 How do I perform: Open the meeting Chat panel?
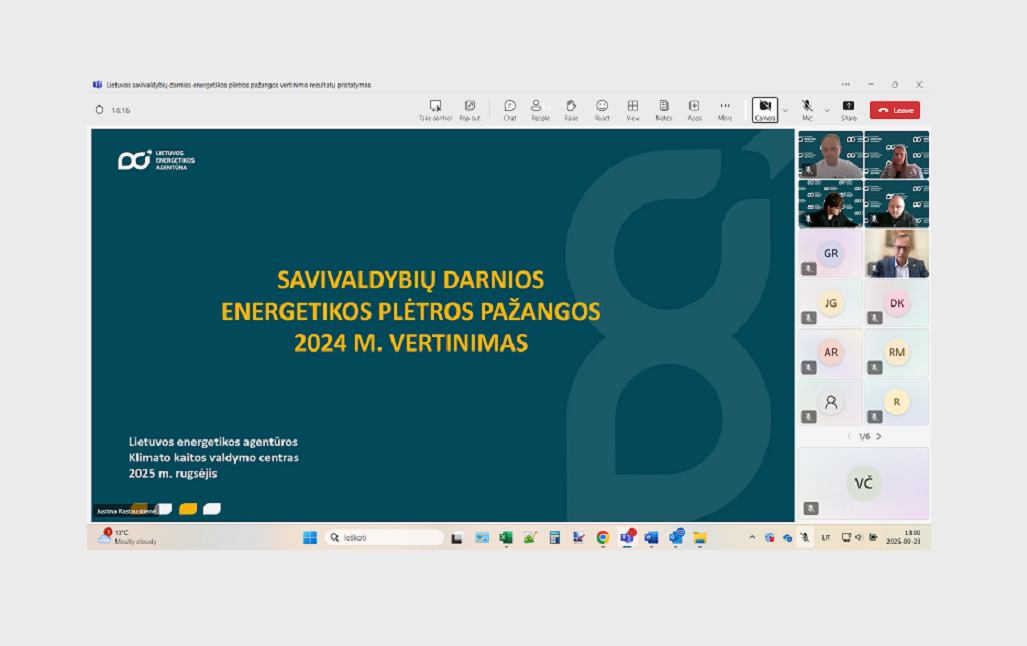pos(510,110)
